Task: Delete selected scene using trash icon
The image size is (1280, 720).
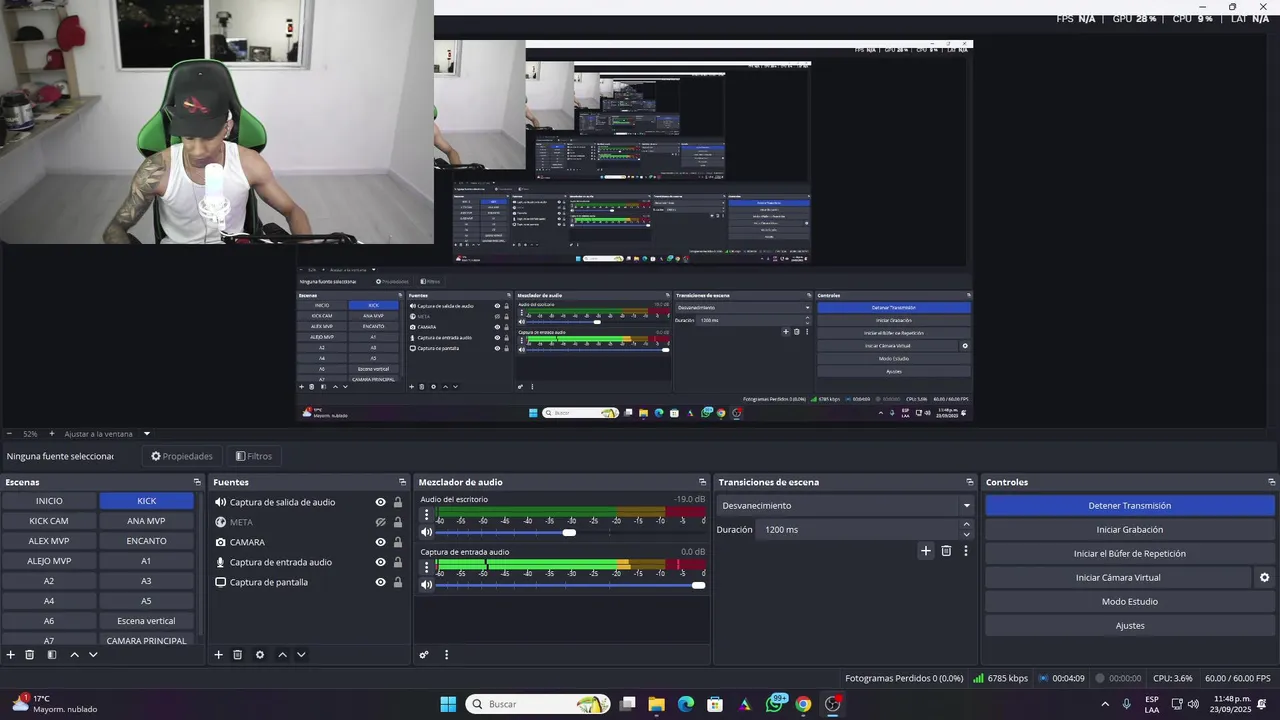Action: click(x=30, y=655)
